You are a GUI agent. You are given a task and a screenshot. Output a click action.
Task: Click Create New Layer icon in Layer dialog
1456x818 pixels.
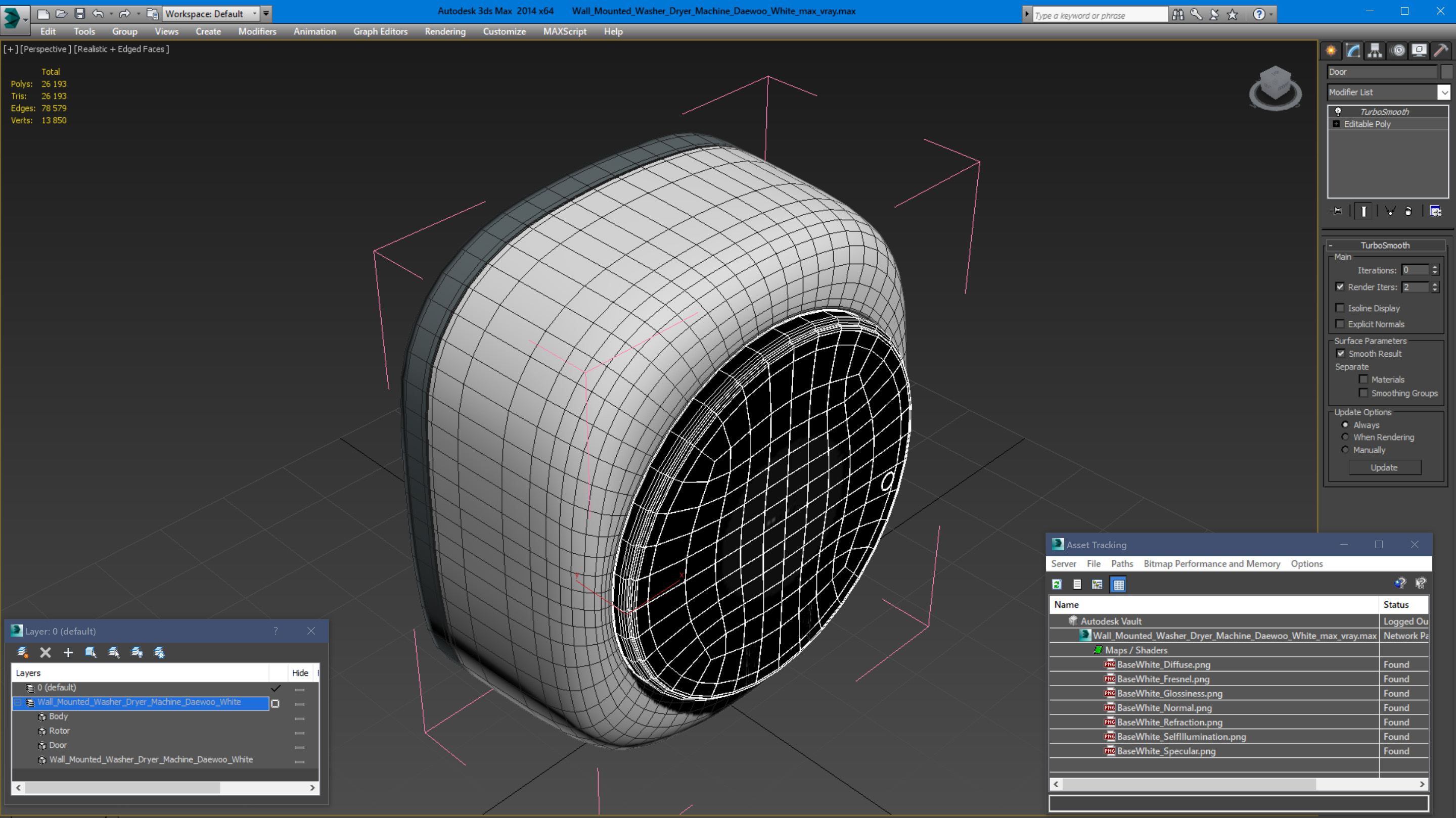tap(23, 652)
